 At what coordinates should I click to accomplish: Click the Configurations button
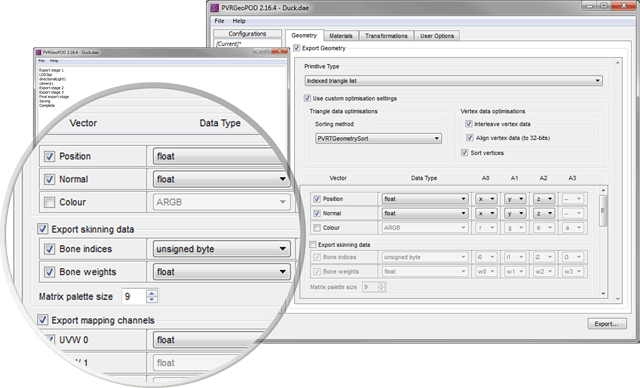247,33
